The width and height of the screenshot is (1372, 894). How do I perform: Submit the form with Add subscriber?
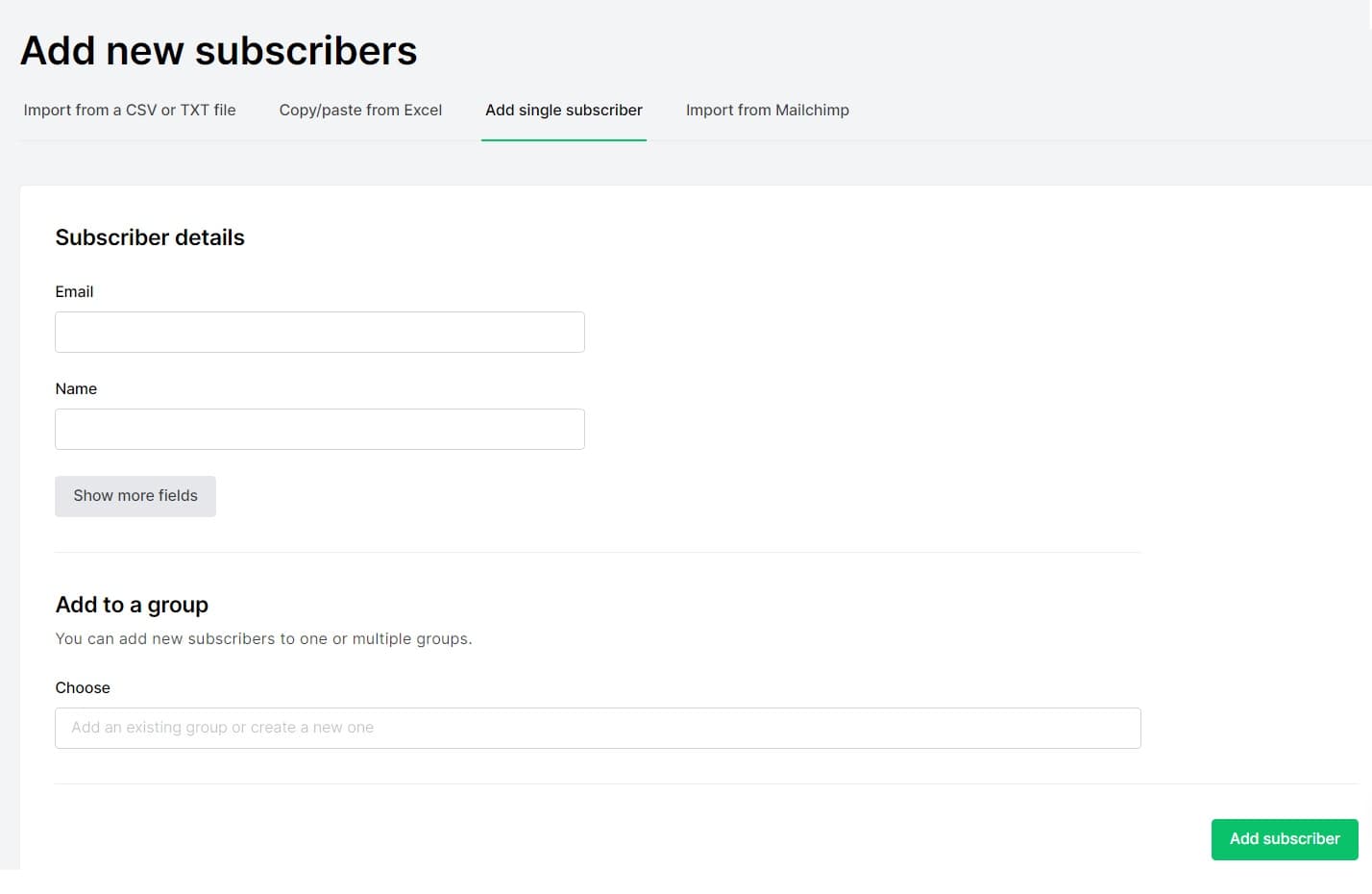pos(1284,839)
